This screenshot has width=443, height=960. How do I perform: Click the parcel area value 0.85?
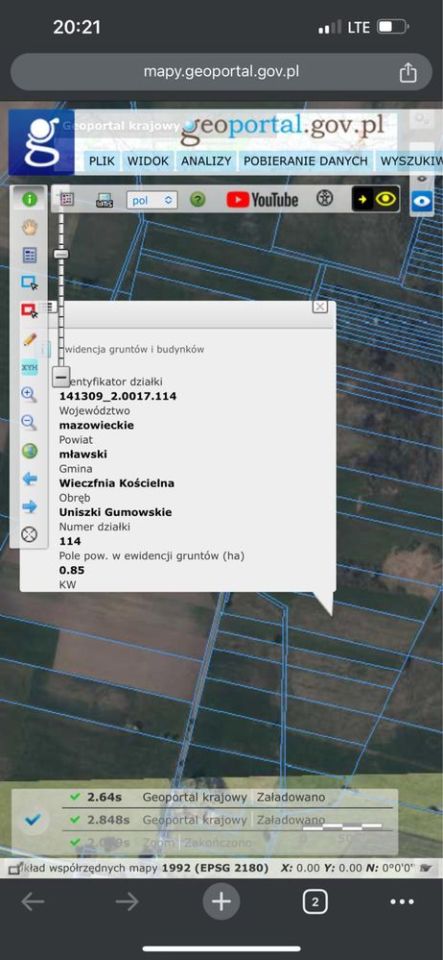[x=72, y=570]
